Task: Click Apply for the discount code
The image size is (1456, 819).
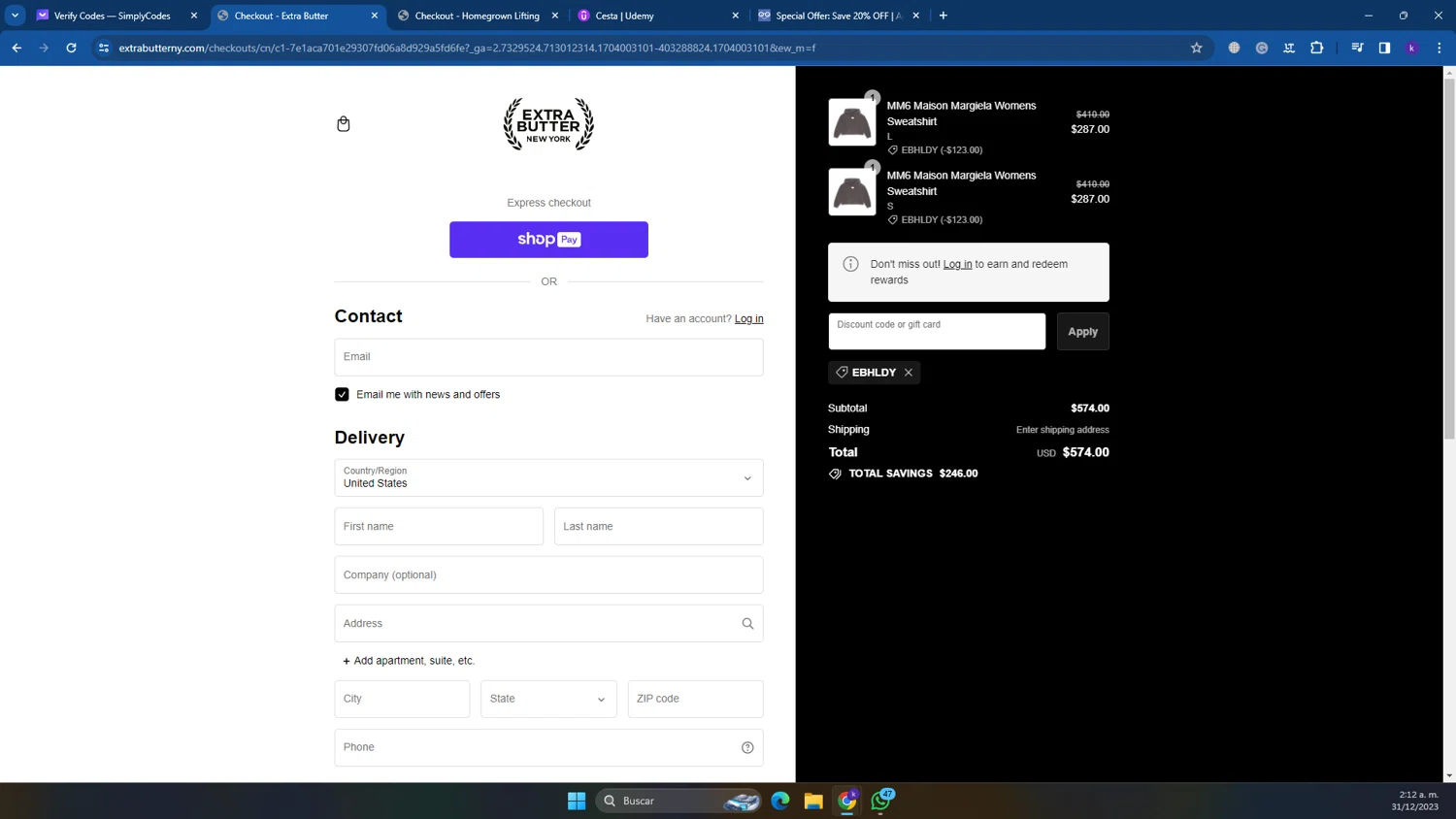Action: pos(1083,332)
